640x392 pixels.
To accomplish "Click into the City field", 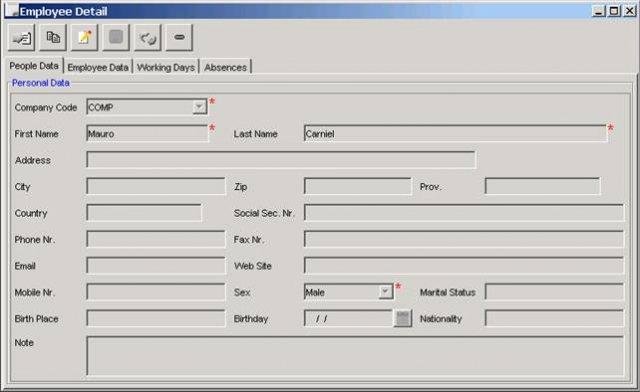I will tap(156, 187).
